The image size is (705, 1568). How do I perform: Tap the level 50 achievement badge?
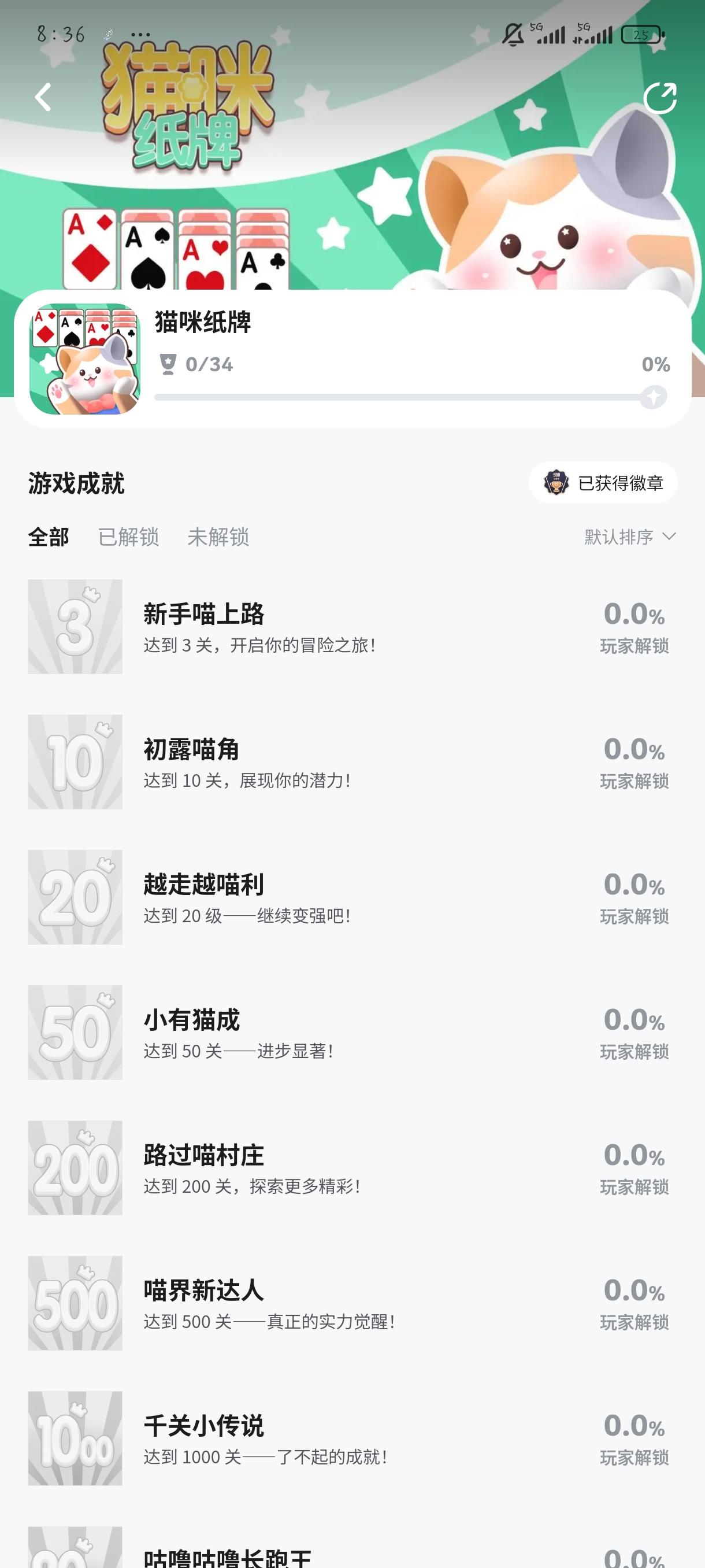pos(75,1033)
